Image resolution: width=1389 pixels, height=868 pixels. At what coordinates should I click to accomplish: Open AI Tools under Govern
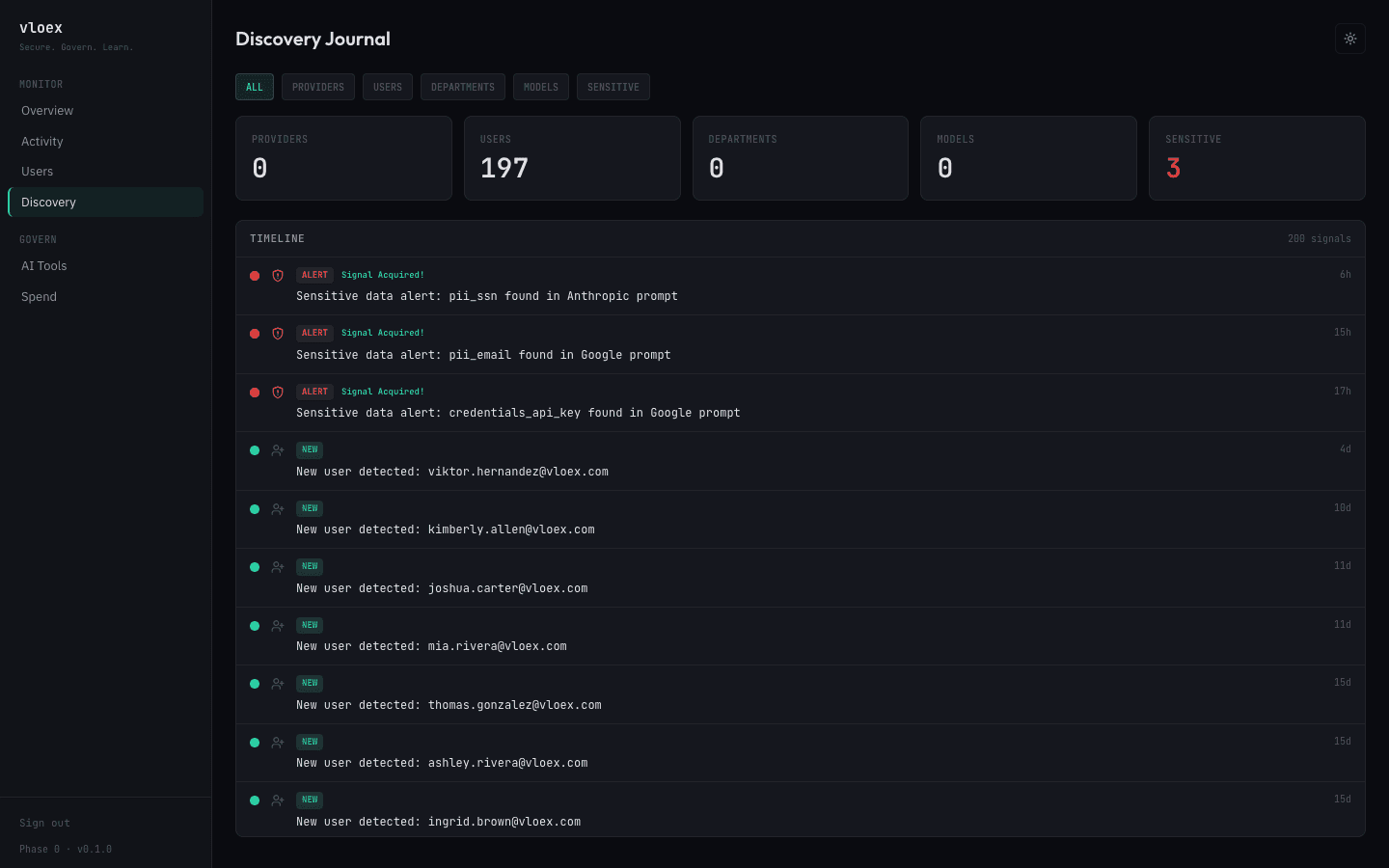pos(44,265)
